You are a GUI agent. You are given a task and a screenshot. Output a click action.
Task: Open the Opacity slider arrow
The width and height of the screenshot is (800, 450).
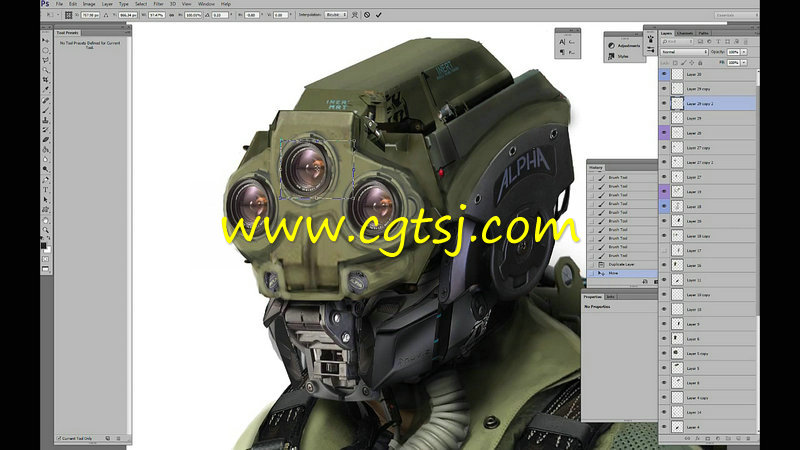[744, 52]
